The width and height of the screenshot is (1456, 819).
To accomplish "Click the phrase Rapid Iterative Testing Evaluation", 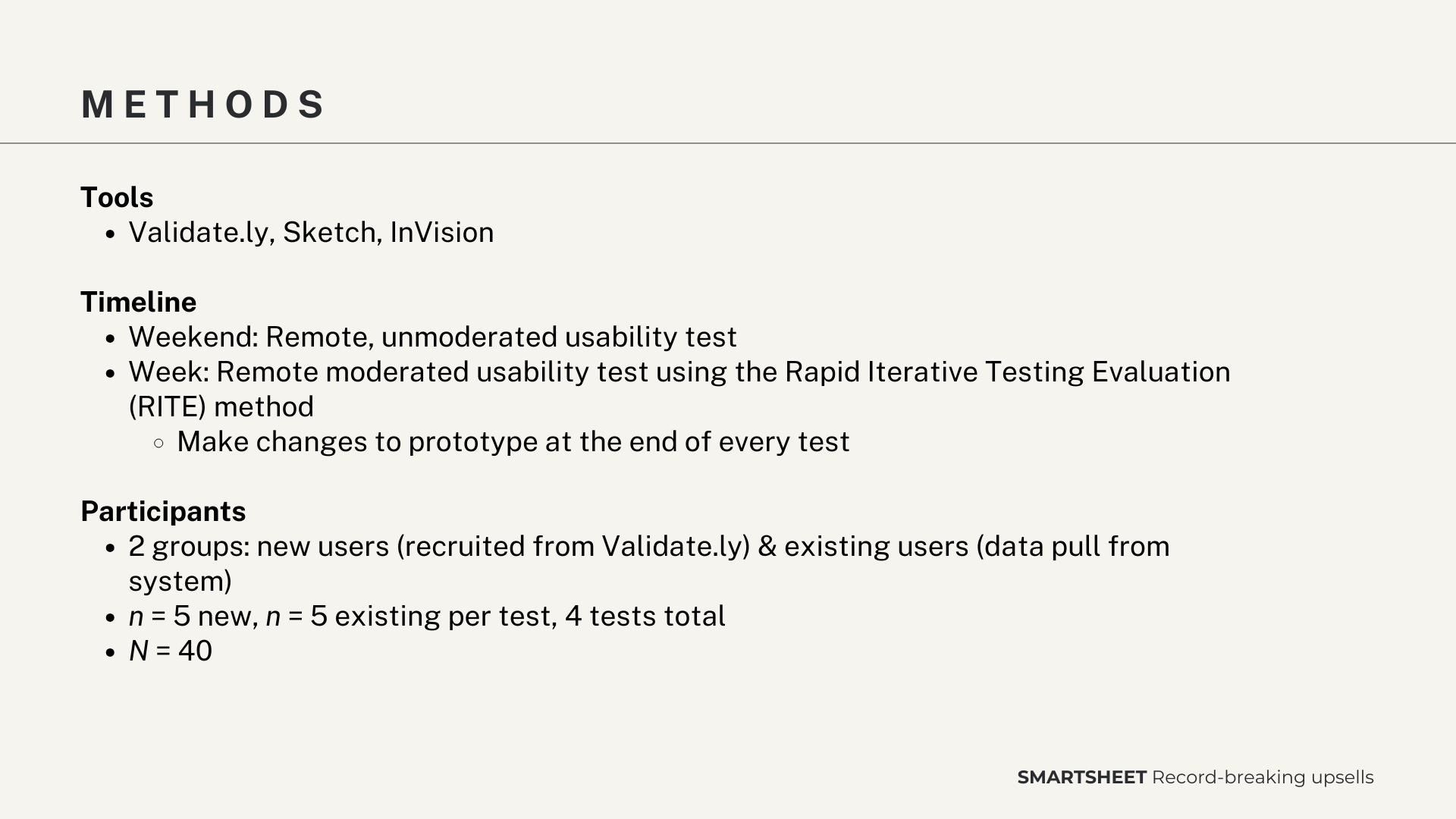I will [x=1007, y=372].
